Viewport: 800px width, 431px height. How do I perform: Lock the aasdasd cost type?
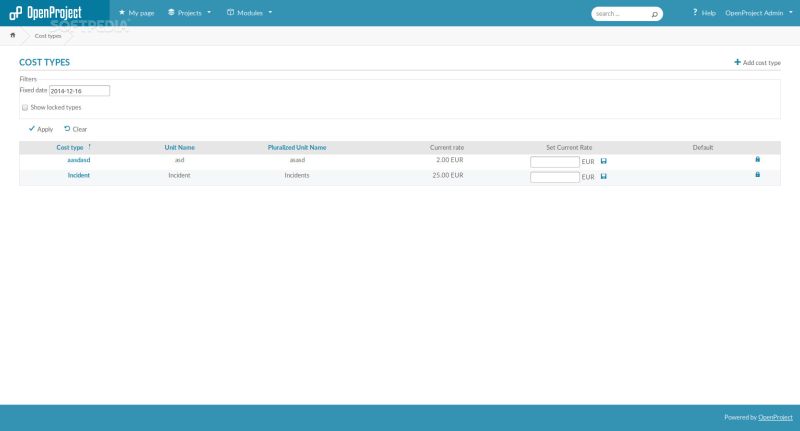click(x=758, y=159)
